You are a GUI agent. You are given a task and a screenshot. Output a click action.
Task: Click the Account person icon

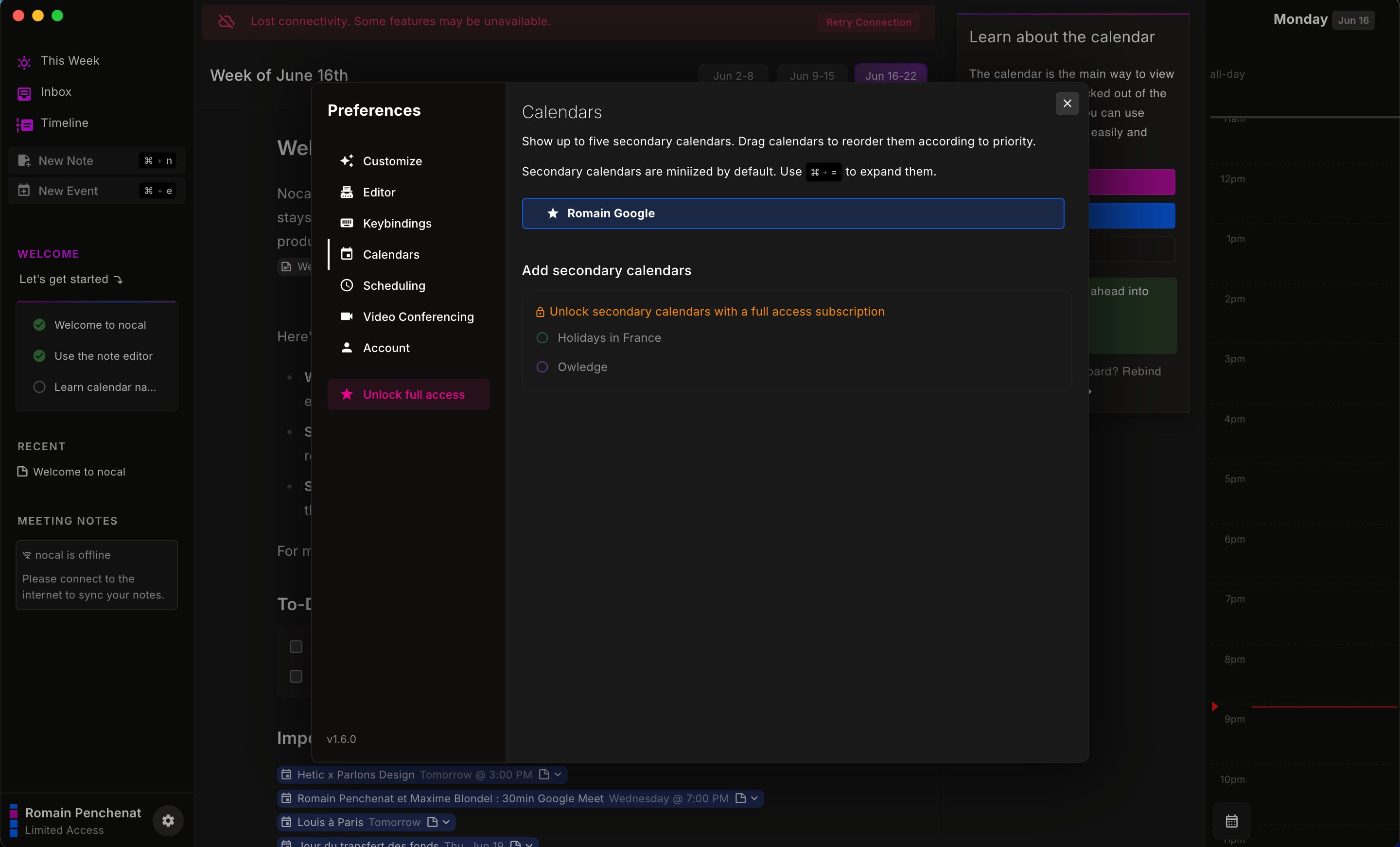tap(347, 347)
